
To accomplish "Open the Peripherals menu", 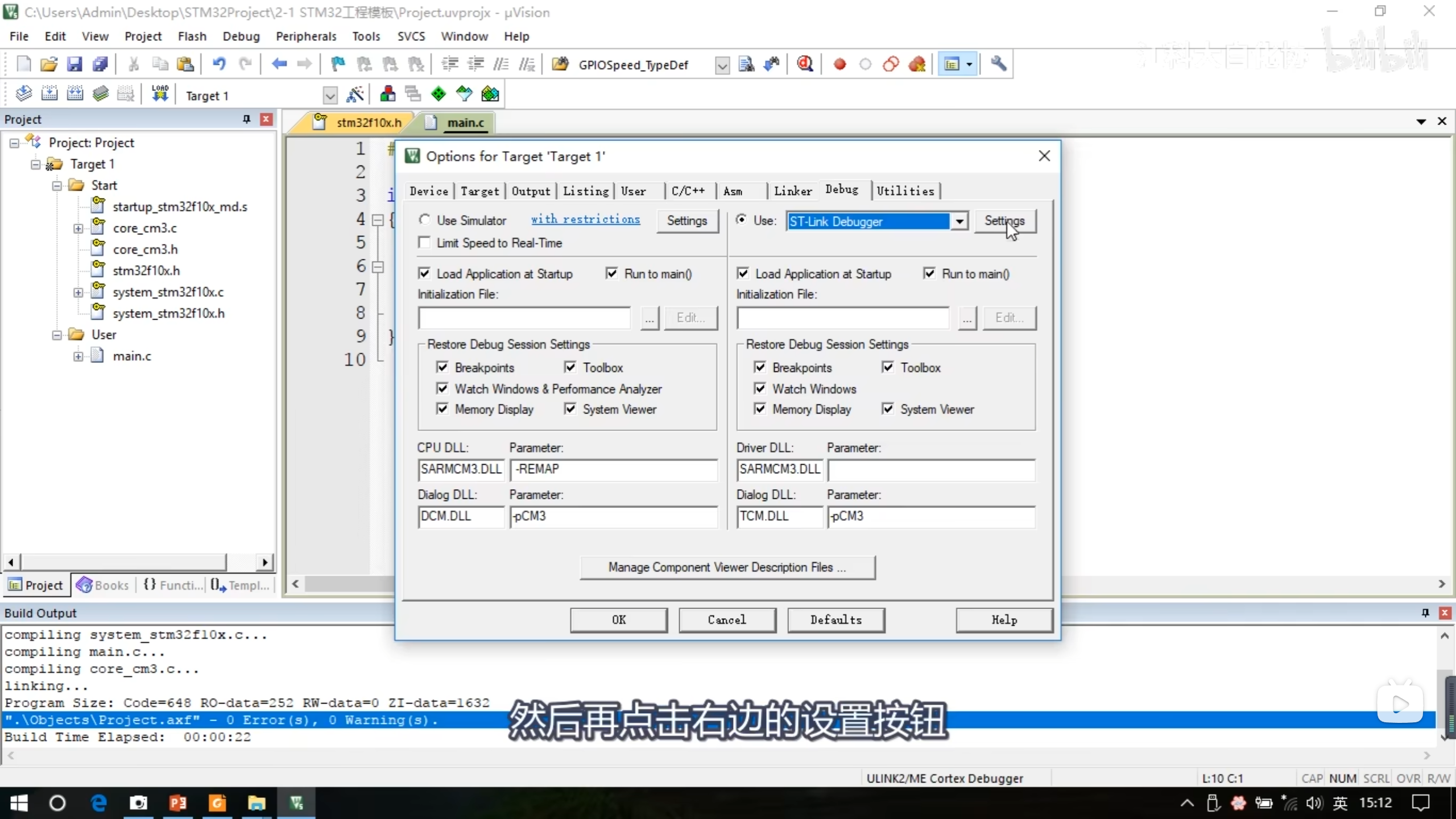I will [x=306, y=36].
